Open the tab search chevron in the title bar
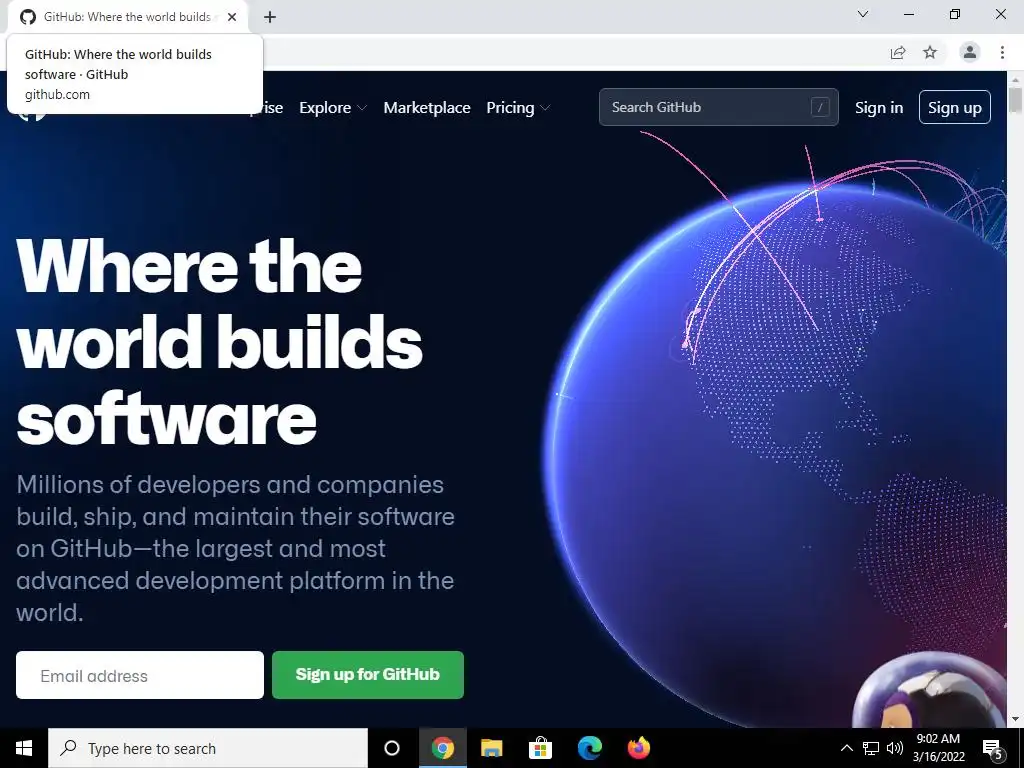Image resolution: width=1024 pixels, height=768 pixels. click(863, 14)
